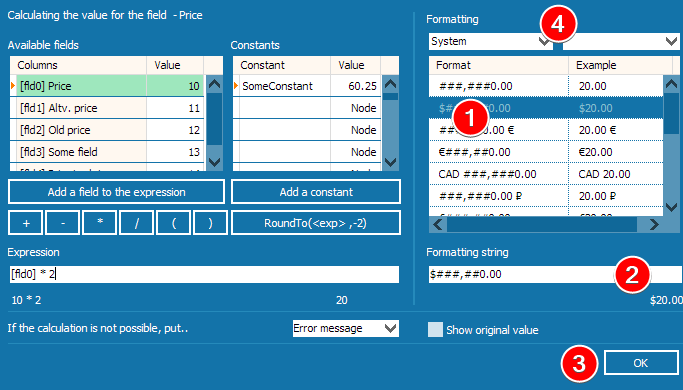Click the Example column header
This screenshot has height=390, width=683.
[621, 65]
